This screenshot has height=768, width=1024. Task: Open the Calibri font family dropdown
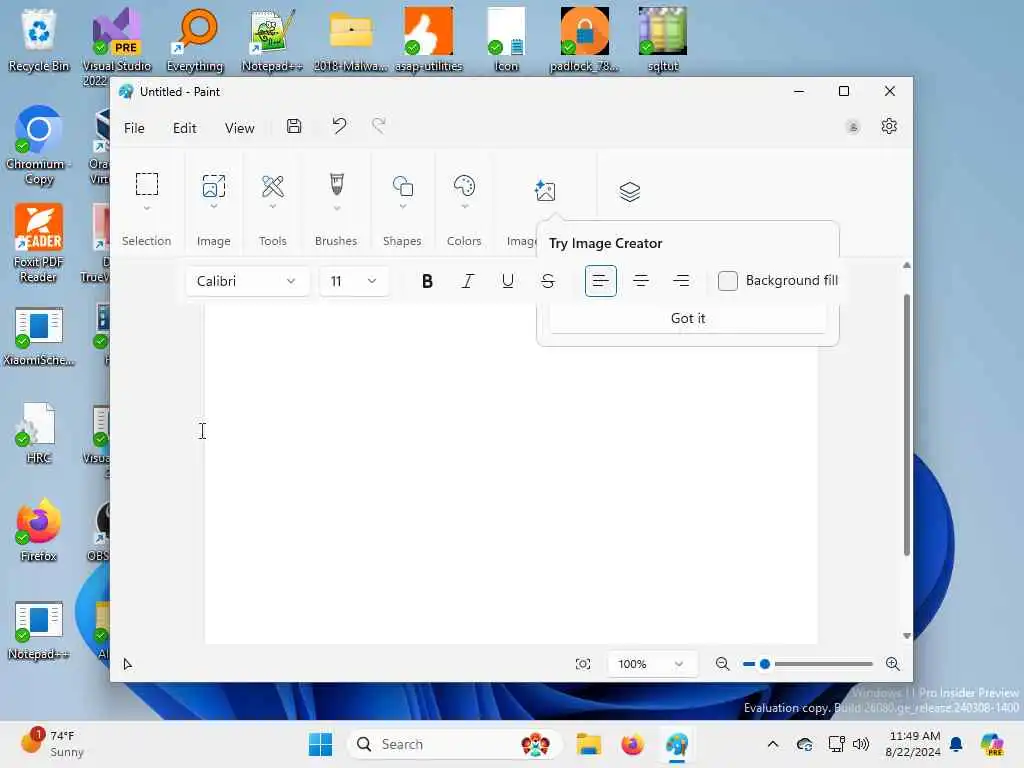point(247,281)
